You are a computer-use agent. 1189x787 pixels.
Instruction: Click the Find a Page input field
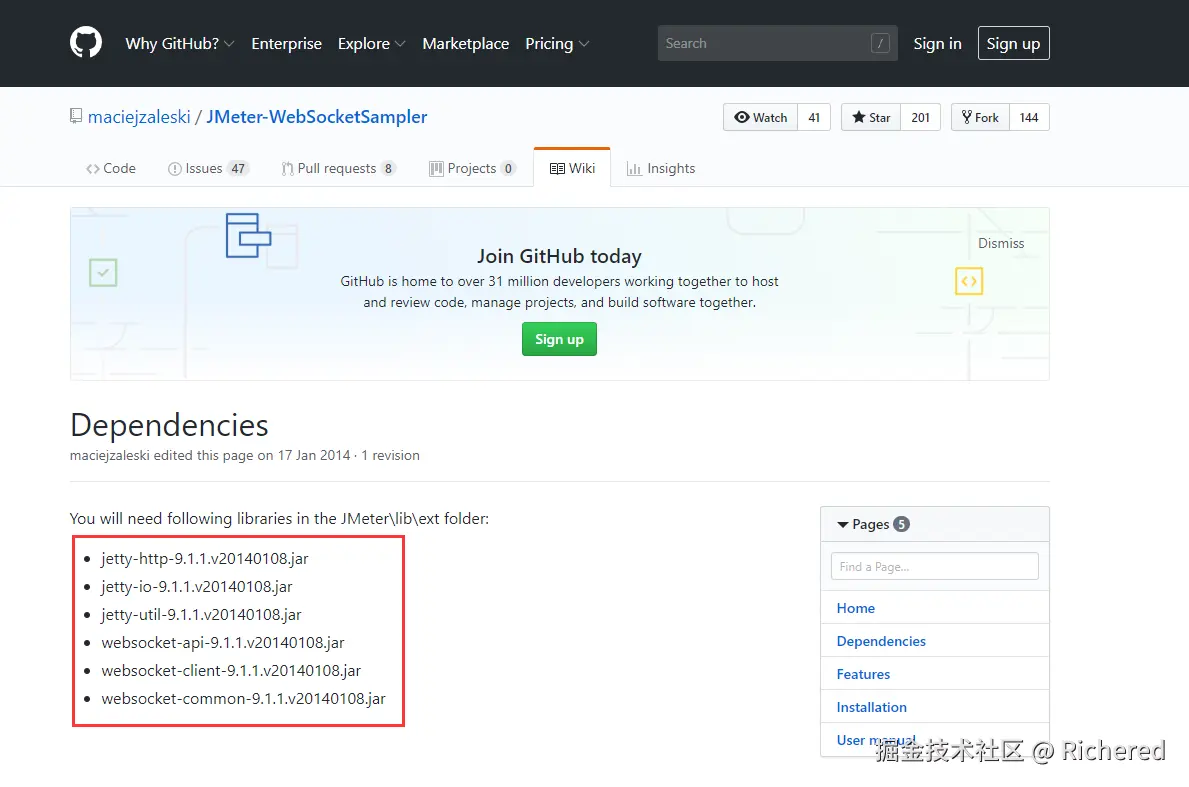(x=934, y=566)
